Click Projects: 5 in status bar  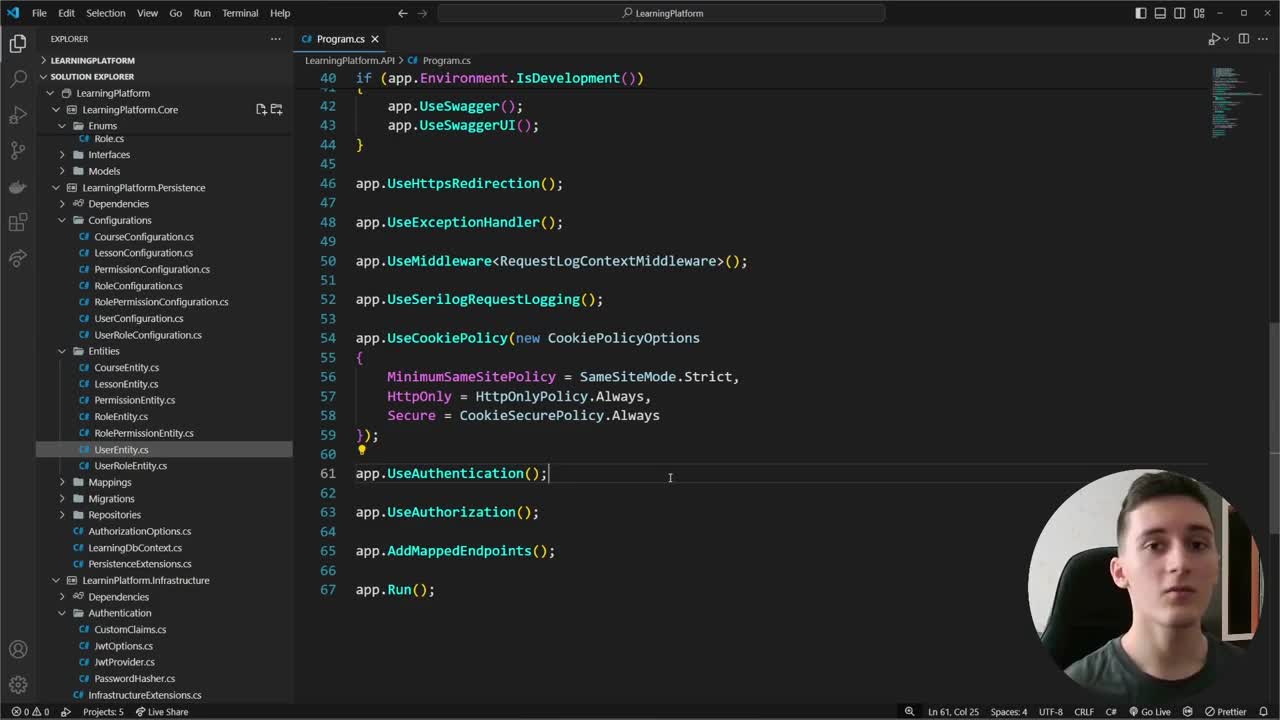(x=103, y=712)
